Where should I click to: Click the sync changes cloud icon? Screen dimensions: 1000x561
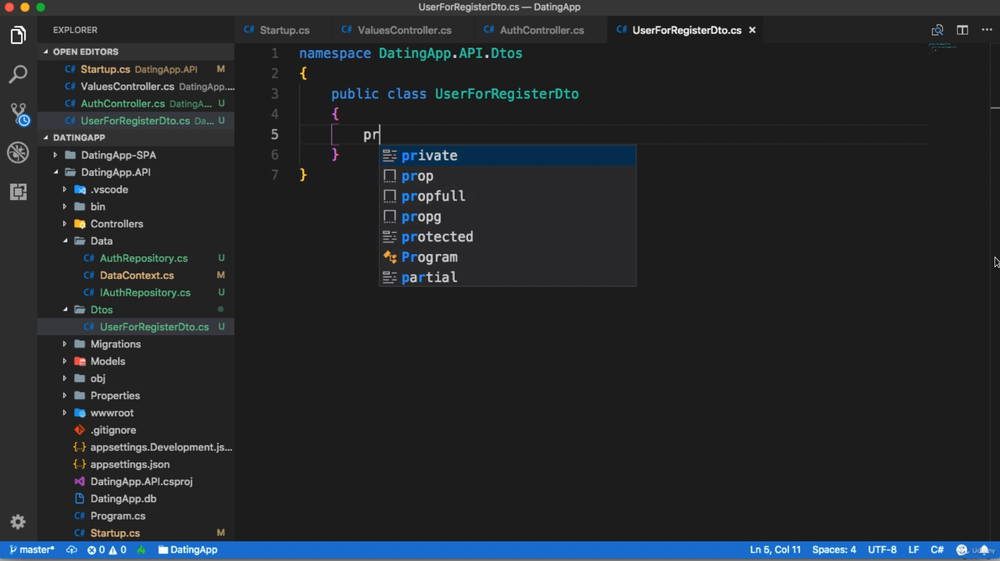[x=71, y=550]
